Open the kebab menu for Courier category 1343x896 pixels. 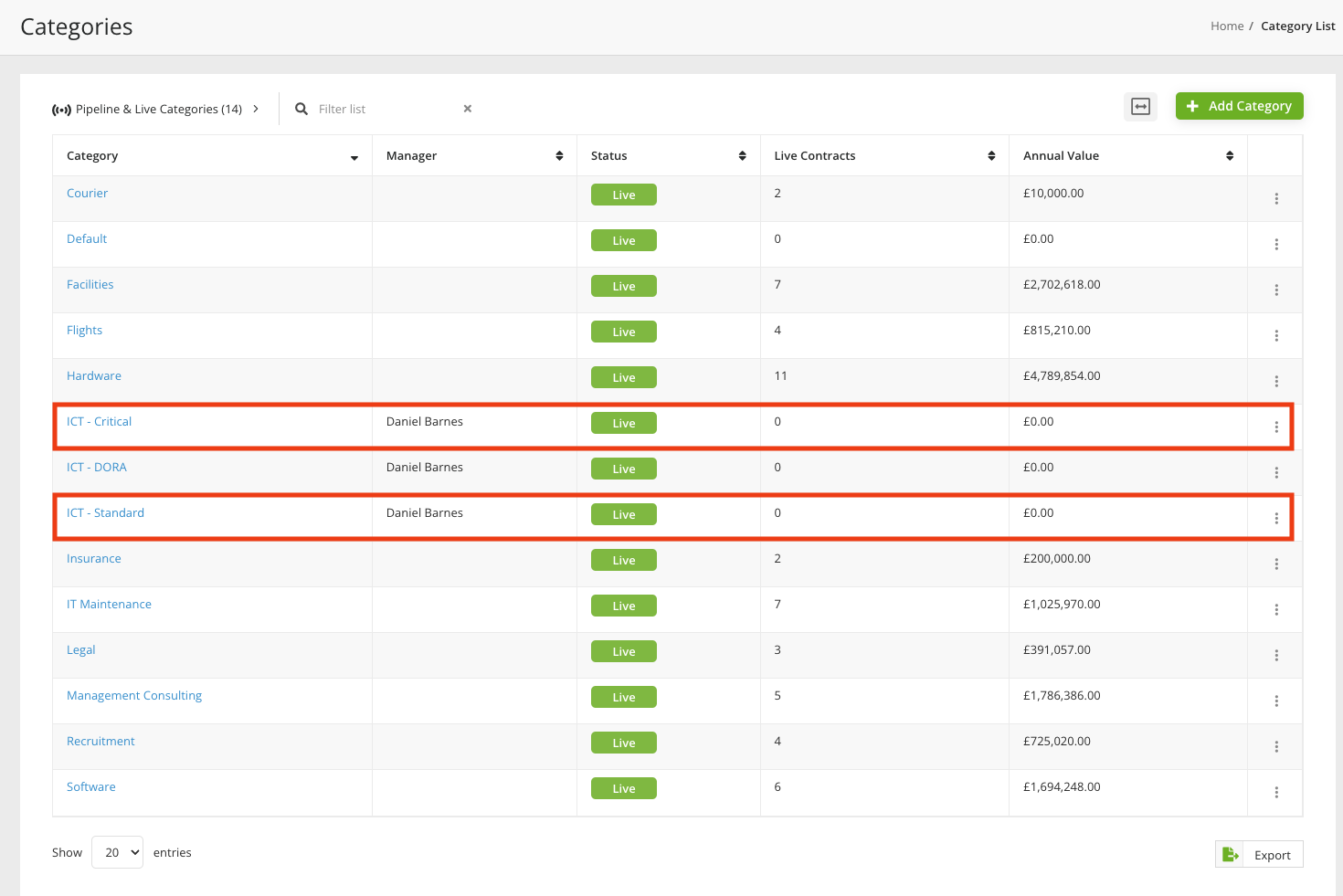click(x=1275, y=198)
